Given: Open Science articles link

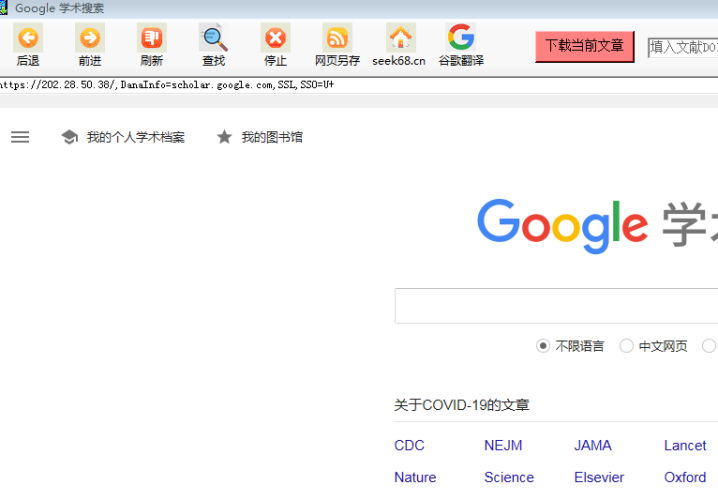Looking at the screenshot, I should (509, 477).
